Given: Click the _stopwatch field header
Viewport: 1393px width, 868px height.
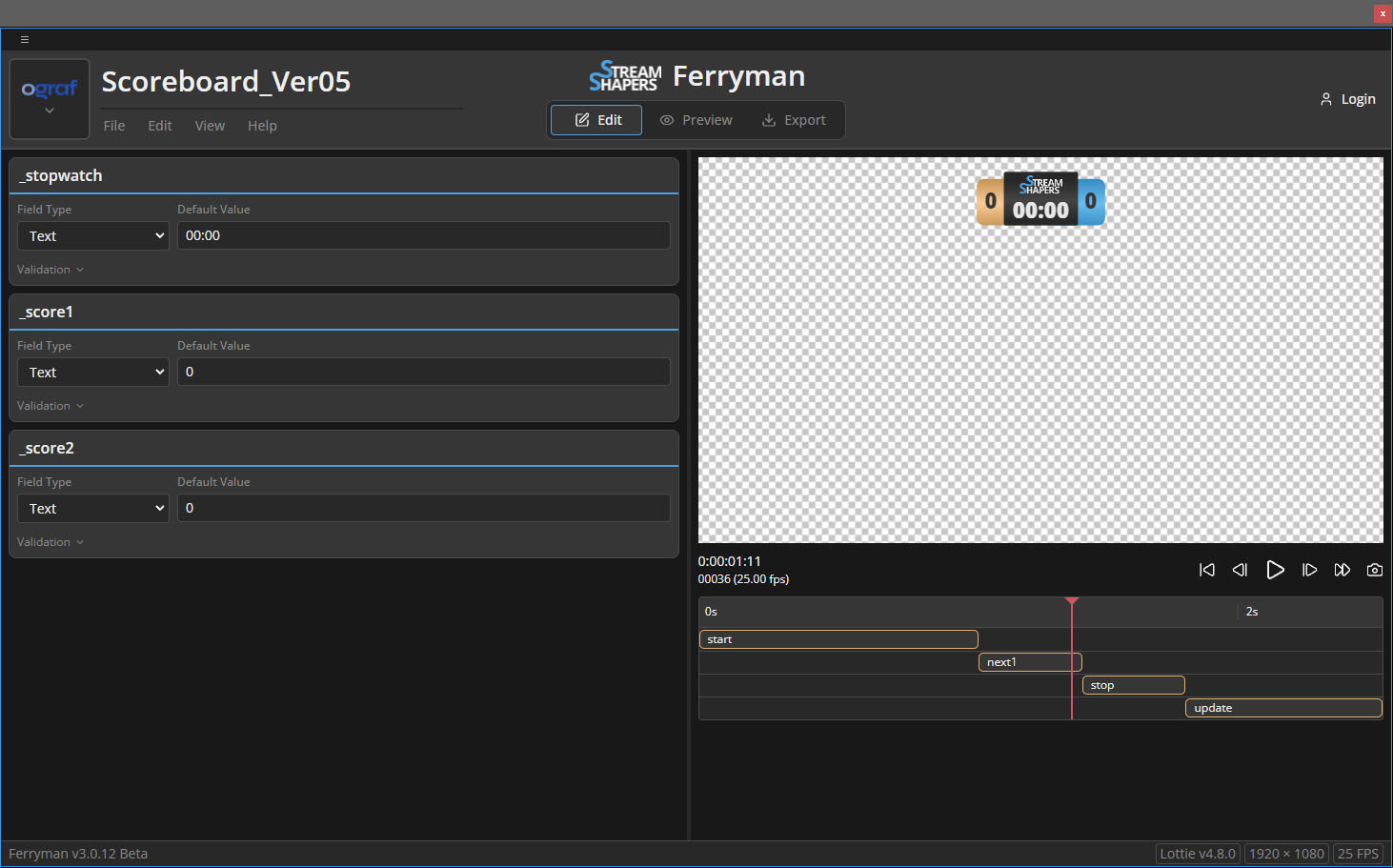Looking at the screenshot, I should click(344, 175).
